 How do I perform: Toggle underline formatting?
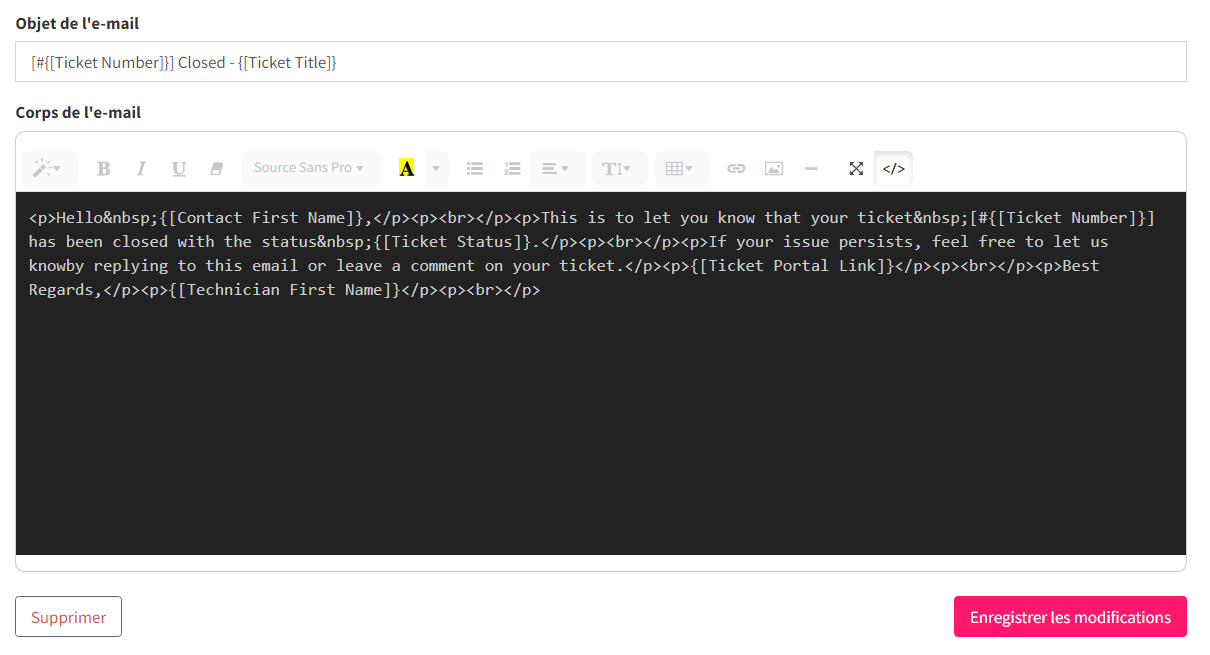(179, 168)
